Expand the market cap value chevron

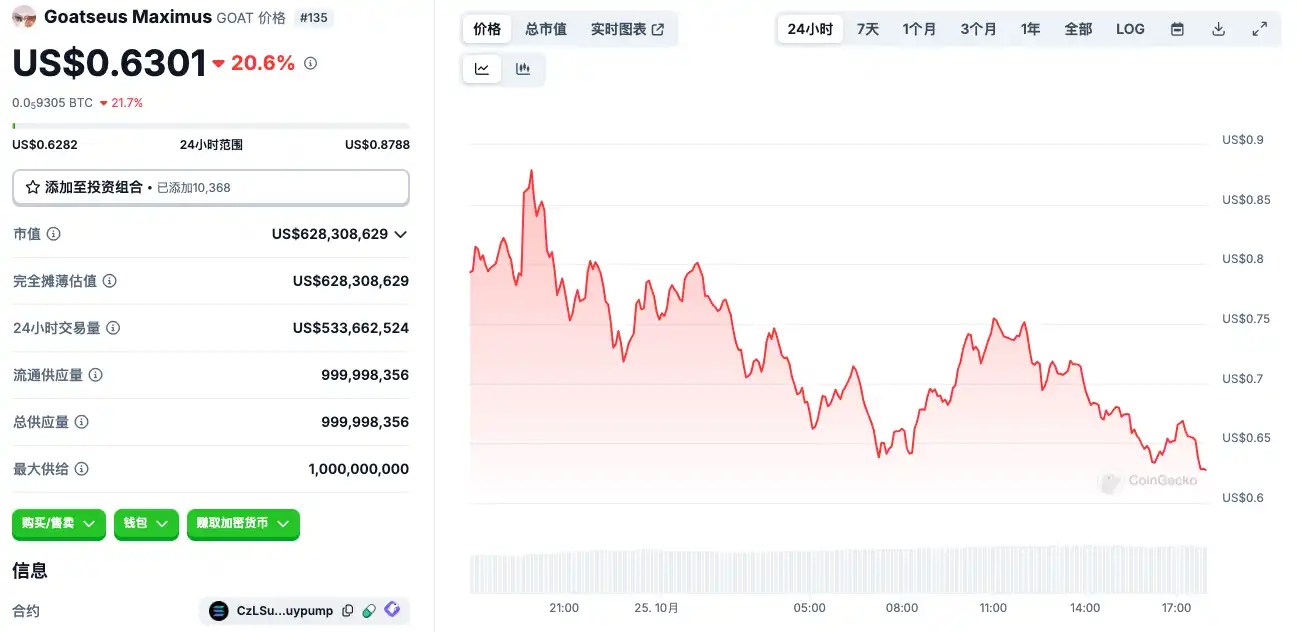point(401,234)
